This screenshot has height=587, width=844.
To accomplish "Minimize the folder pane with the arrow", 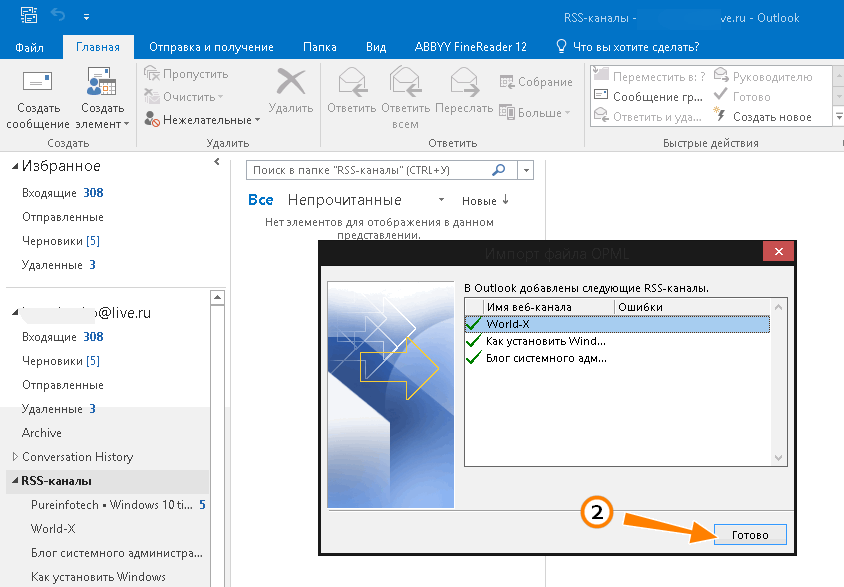I will 216,161.
